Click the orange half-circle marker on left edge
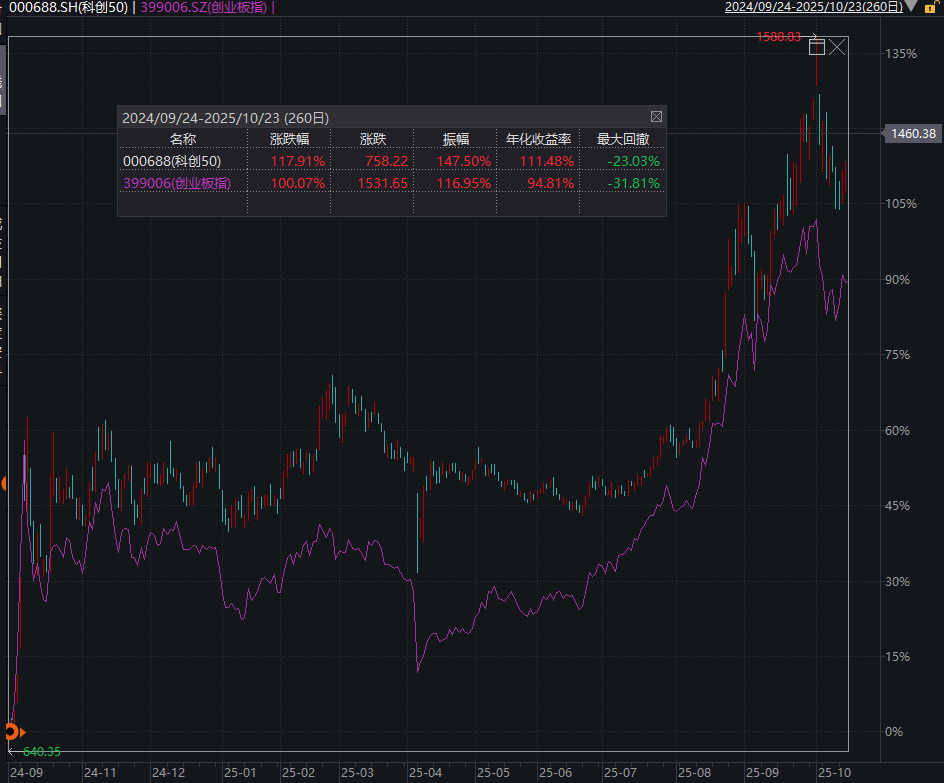Viewport: 944px width, 783px height. click(x=4, y=484)
